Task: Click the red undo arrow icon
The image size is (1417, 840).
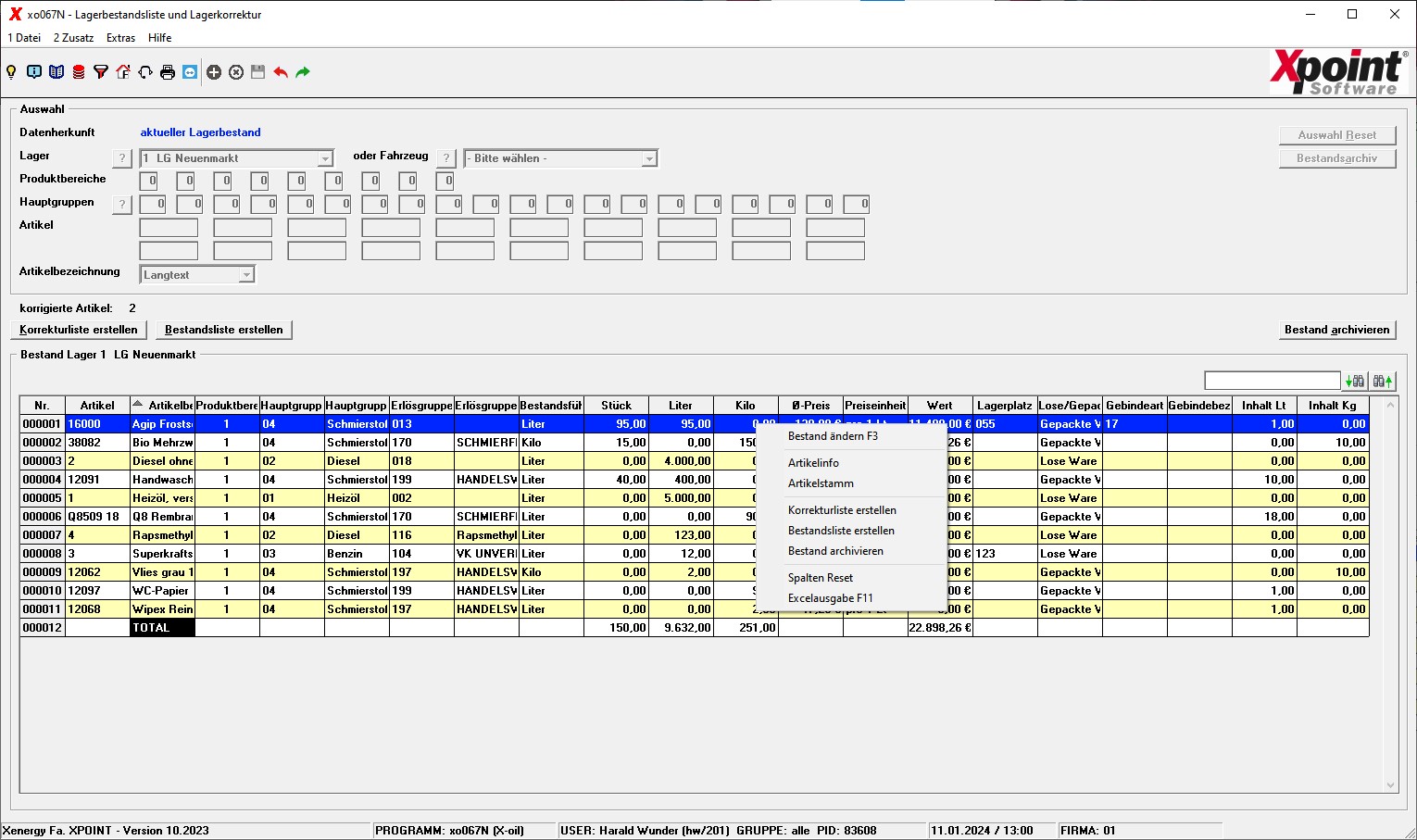Action: 281,72
